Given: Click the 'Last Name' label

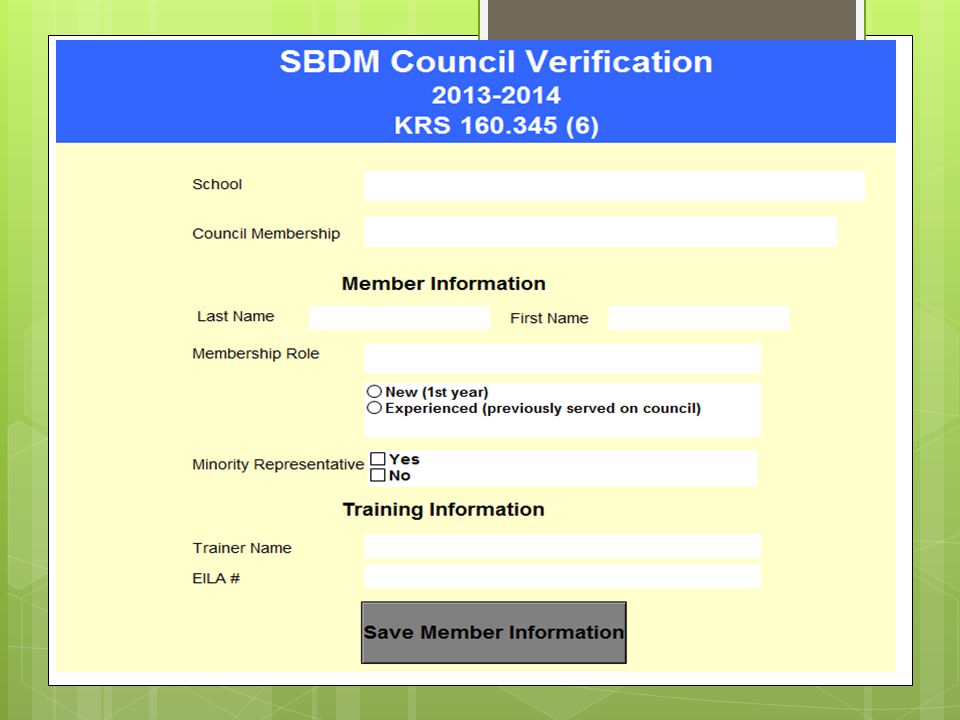Looking at the screenshot, I should tap(235, 317).
